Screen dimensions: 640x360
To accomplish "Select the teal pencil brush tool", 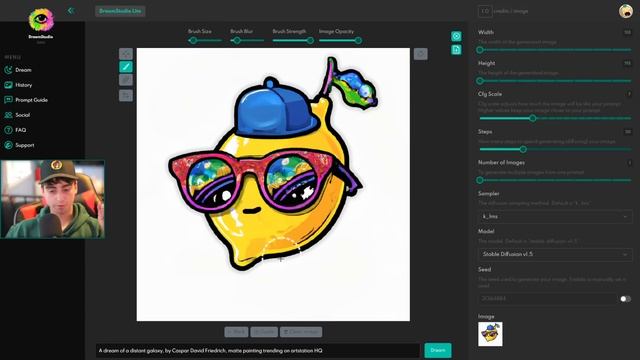I will (126, 67).
